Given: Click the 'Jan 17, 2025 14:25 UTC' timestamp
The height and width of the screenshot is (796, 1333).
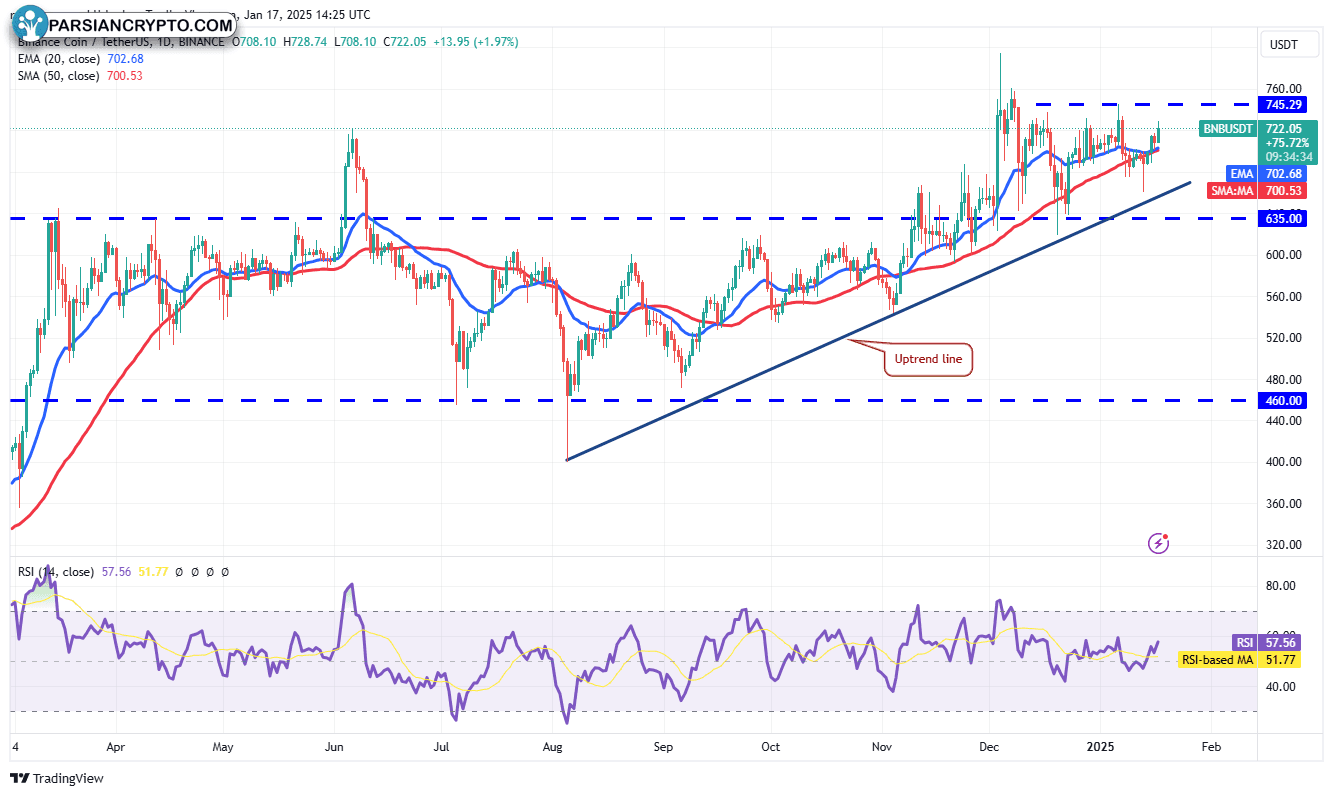Looking at the screenshot, I should (306, 15).
